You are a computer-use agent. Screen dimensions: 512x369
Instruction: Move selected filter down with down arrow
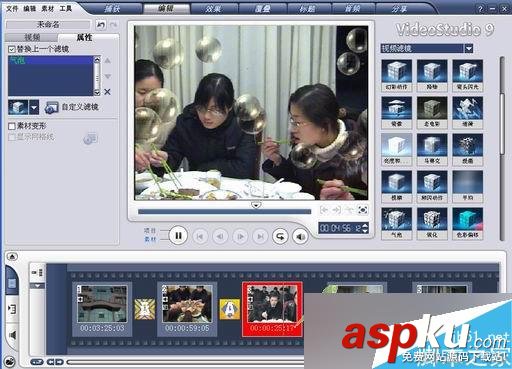click(x=107, y=76)
